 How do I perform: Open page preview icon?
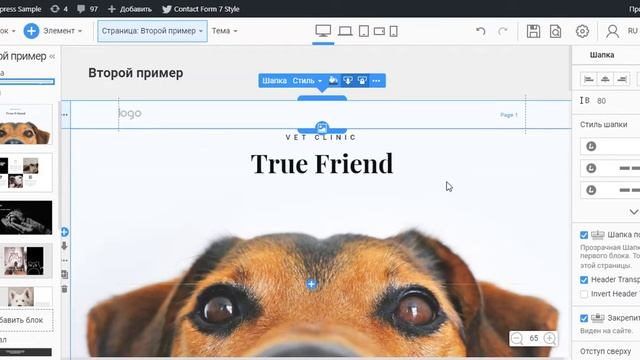tap(555, 31)
